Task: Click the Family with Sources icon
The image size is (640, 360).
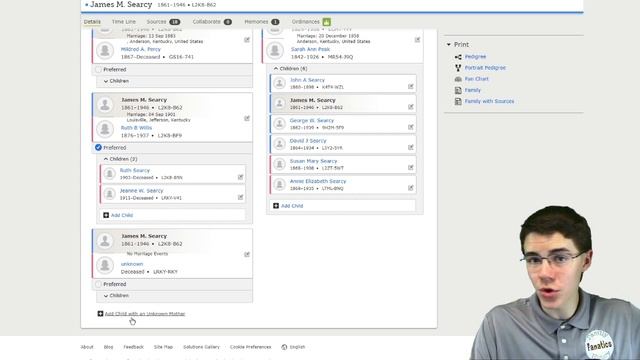Action: click(458, 101)
